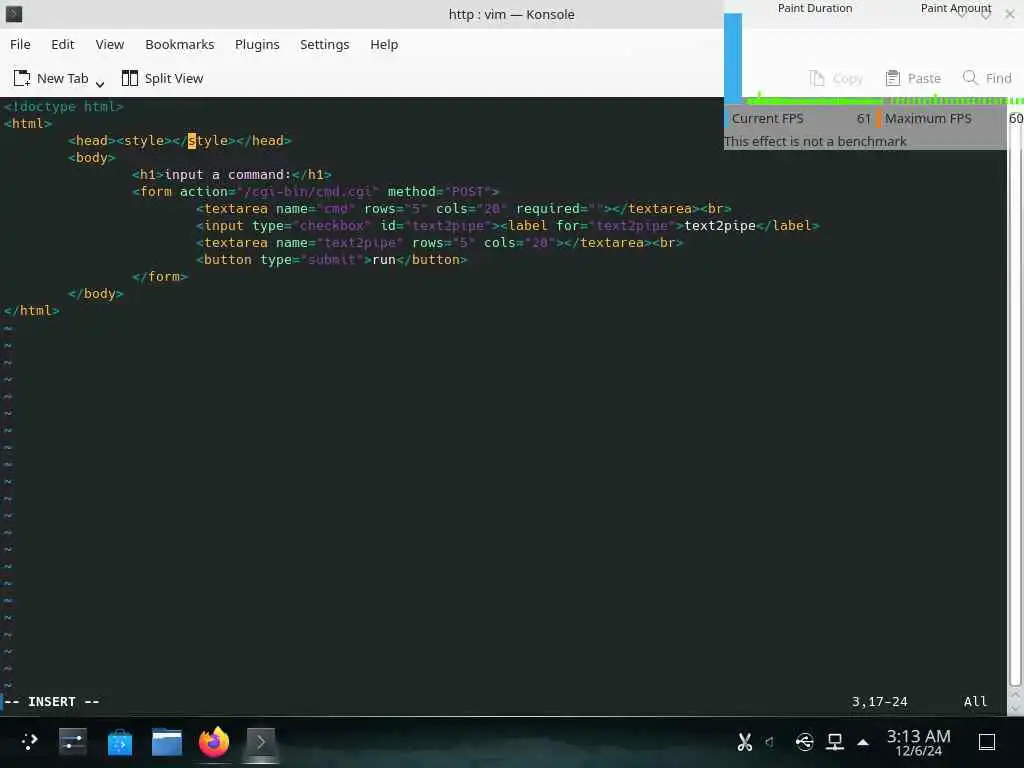Image resolution: width=1024 pixels, height=768 pixels.
Task: Open the USB device notifier tray icon
Action: (805, 742)
